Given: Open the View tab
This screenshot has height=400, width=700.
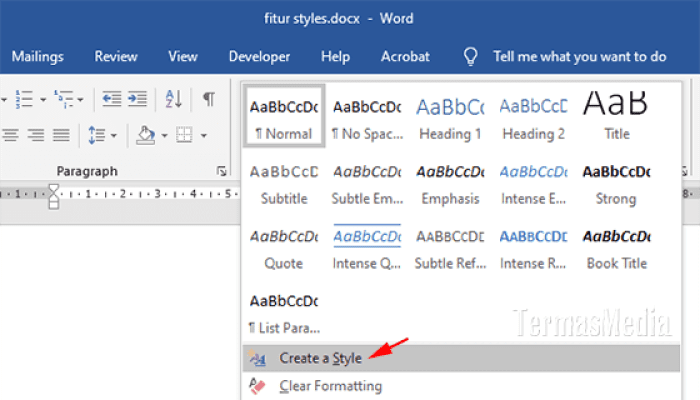Looking at the screenshot, I should pos(183,57).
